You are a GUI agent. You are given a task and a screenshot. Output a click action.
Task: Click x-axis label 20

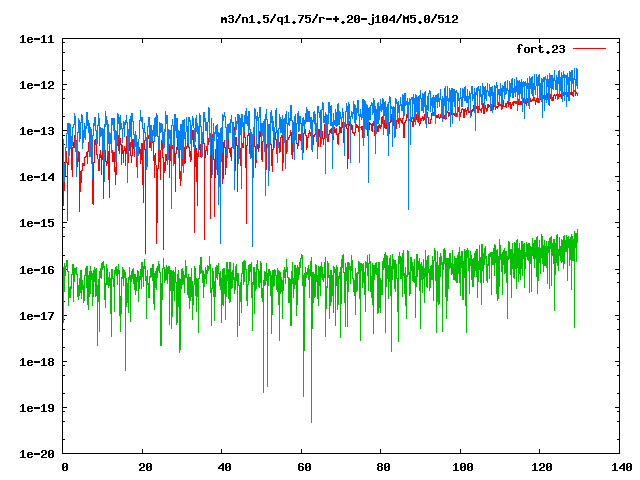tap(145, 467)
